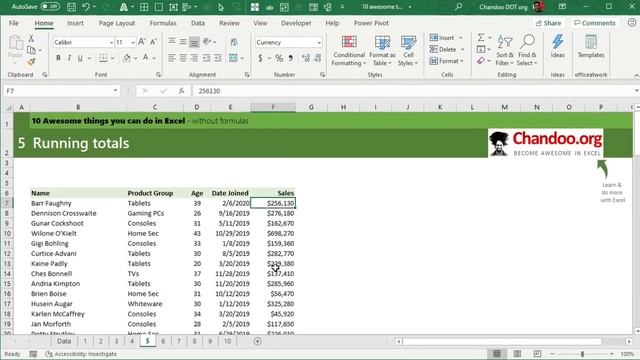This screenshot has width=640, height=360.
Task: Click the Accounting dollar format icon
Action: pos(260,58)
